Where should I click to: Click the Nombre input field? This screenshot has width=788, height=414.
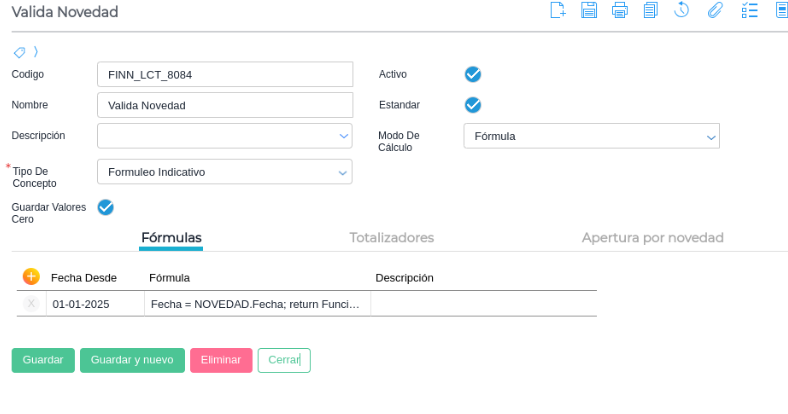click(x=224, y=105)
